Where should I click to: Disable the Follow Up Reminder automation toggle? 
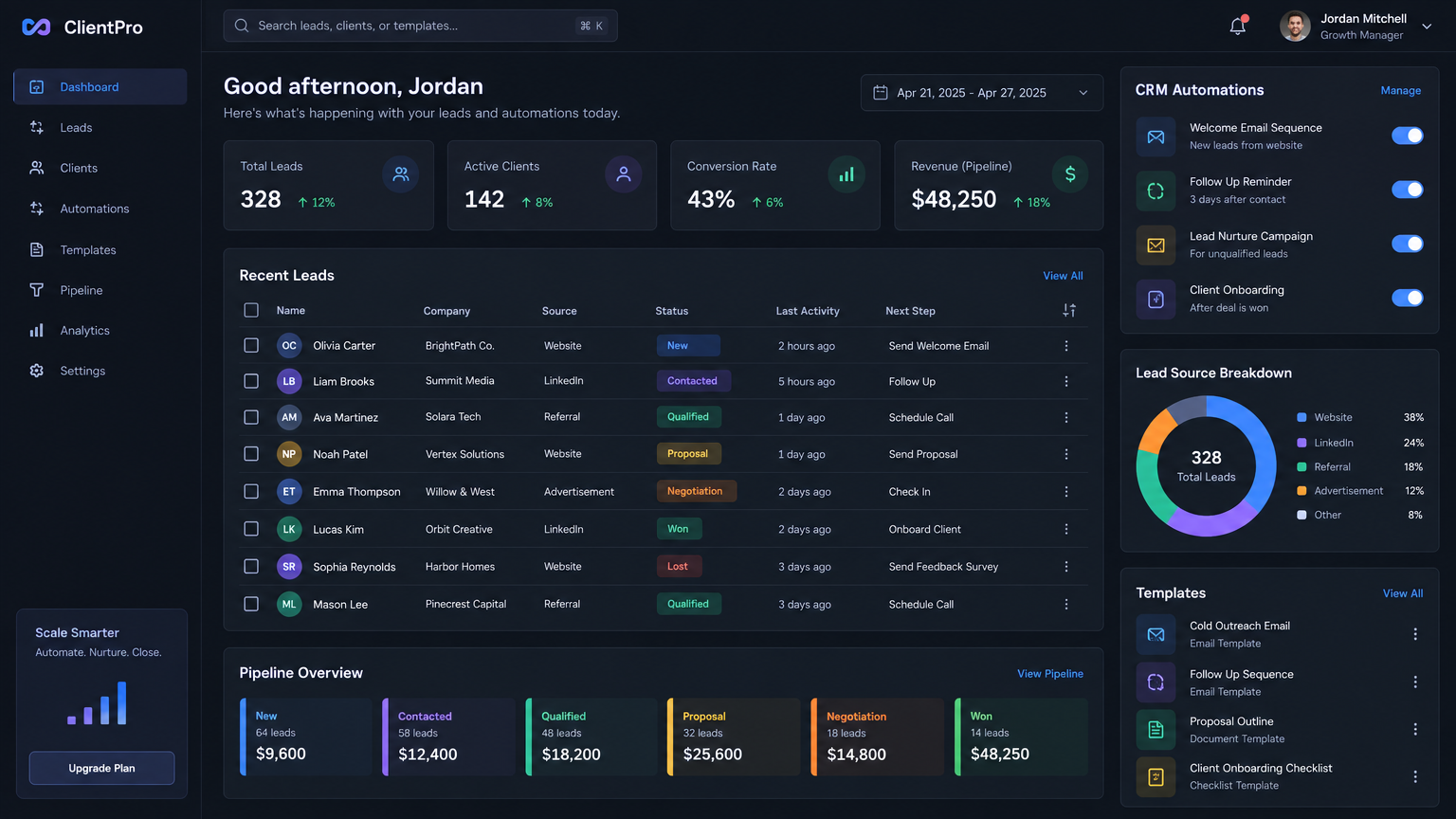[x=1408, y=190]
